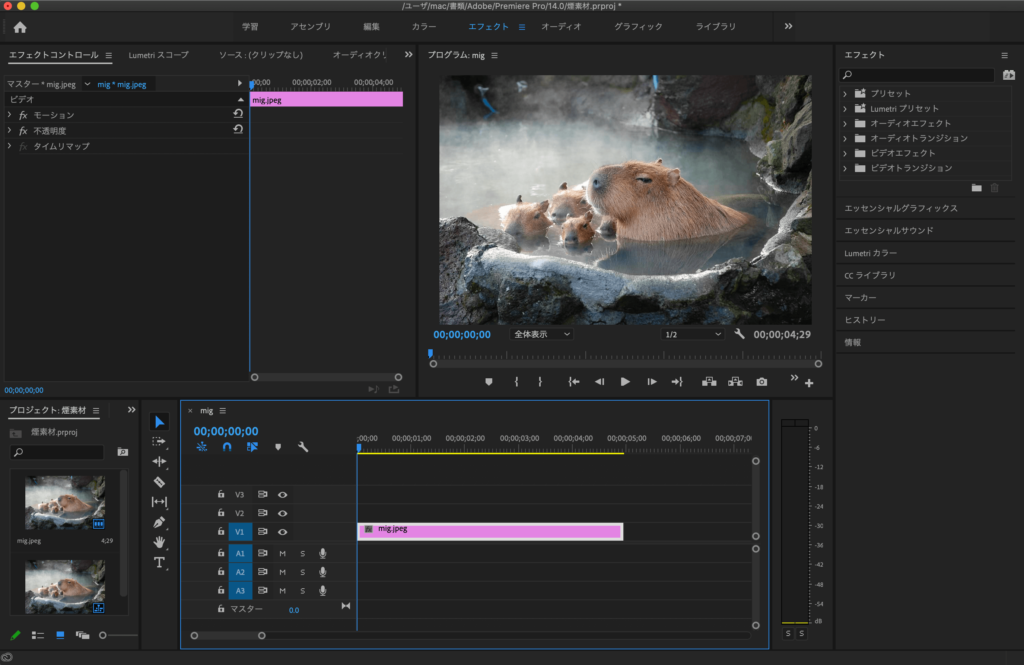Select the Razor tool
The width and height of the screenshot is (1024, 665).
click(159, 482)
